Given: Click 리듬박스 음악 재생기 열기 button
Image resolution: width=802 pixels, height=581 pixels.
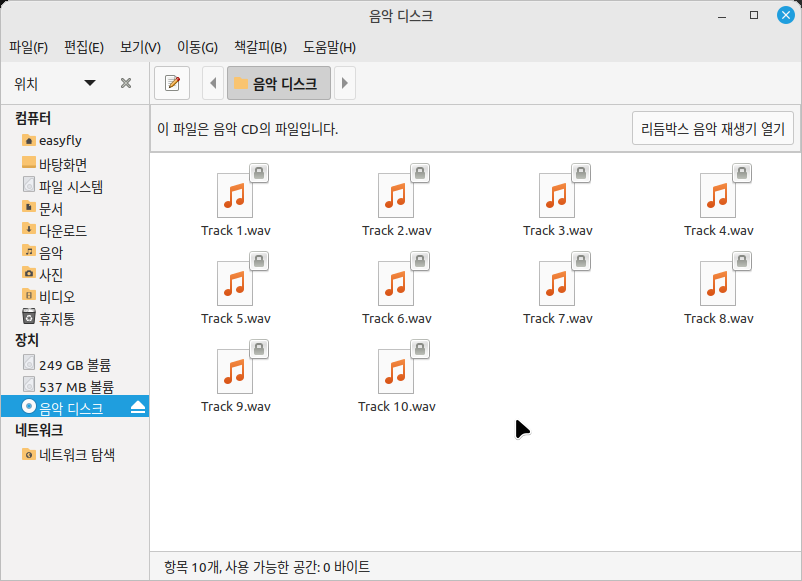Looking at the screenshot, I should [712, 128].
